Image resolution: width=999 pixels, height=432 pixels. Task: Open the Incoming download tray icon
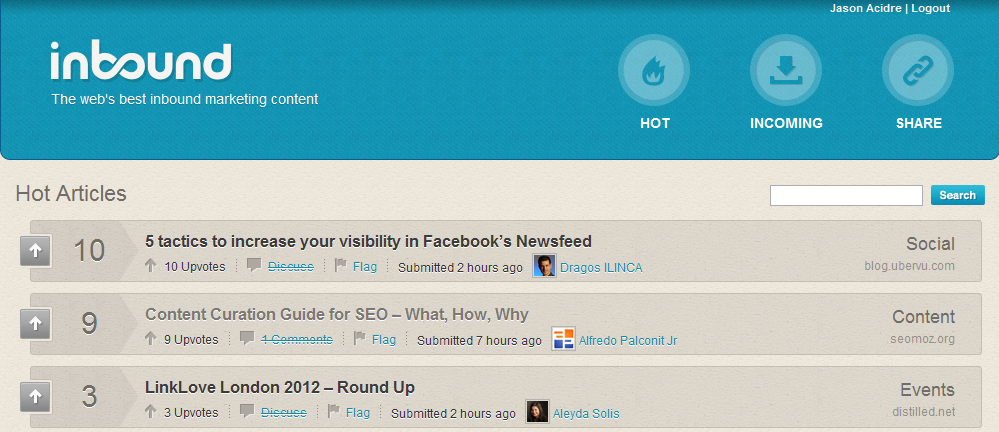click(x=786, y=70)
